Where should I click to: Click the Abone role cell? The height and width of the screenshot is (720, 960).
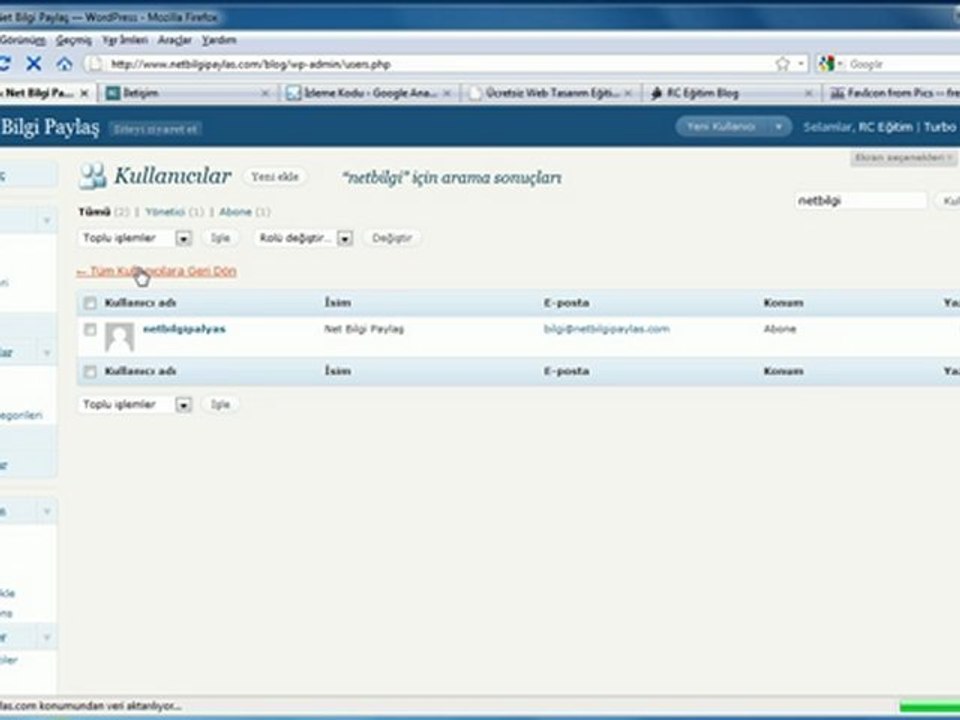coord(779,329)
